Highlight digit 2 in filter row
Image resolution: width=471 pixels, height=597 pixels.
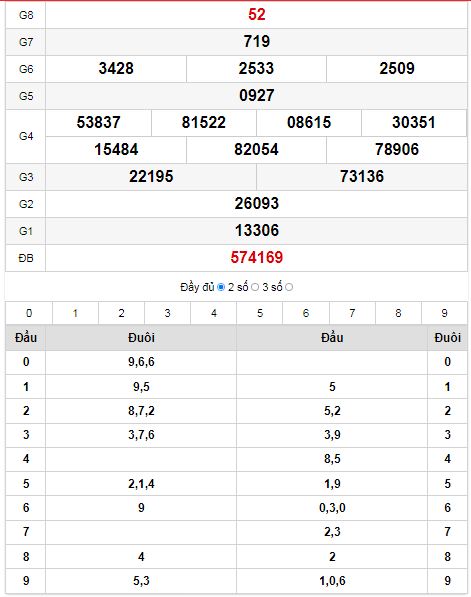121,313
